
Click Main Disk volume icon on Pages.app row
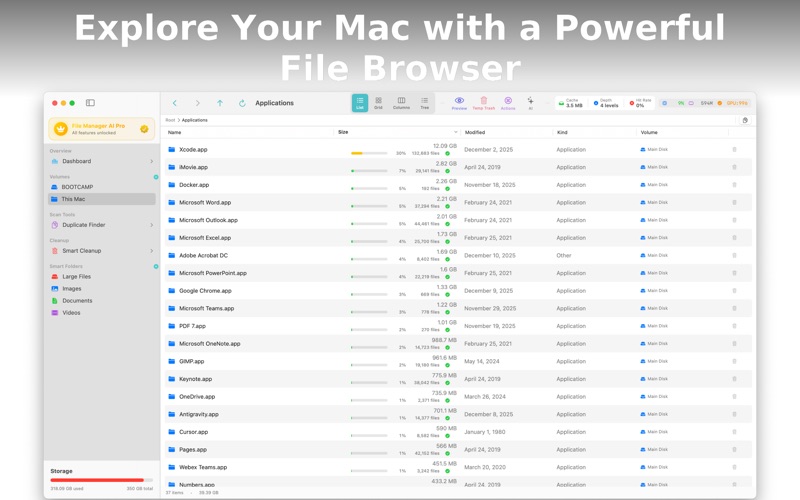[x=643, y=449]
